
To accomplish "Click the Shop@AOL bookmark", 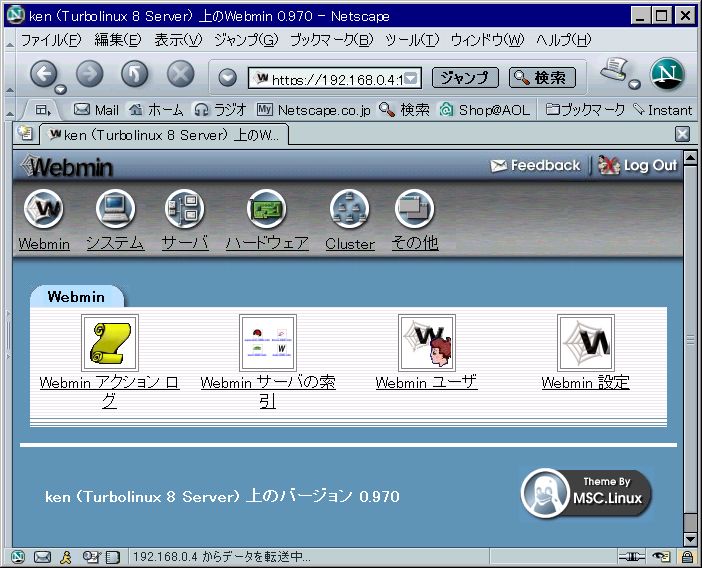I will coord(484,110).
